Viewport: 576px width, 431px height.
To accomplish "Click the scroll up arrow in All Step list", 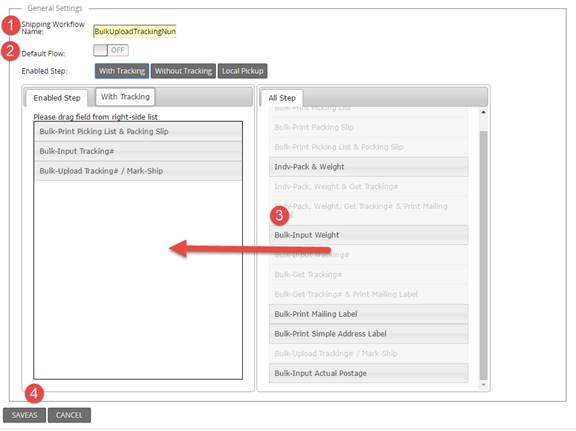I will point(484,112).
